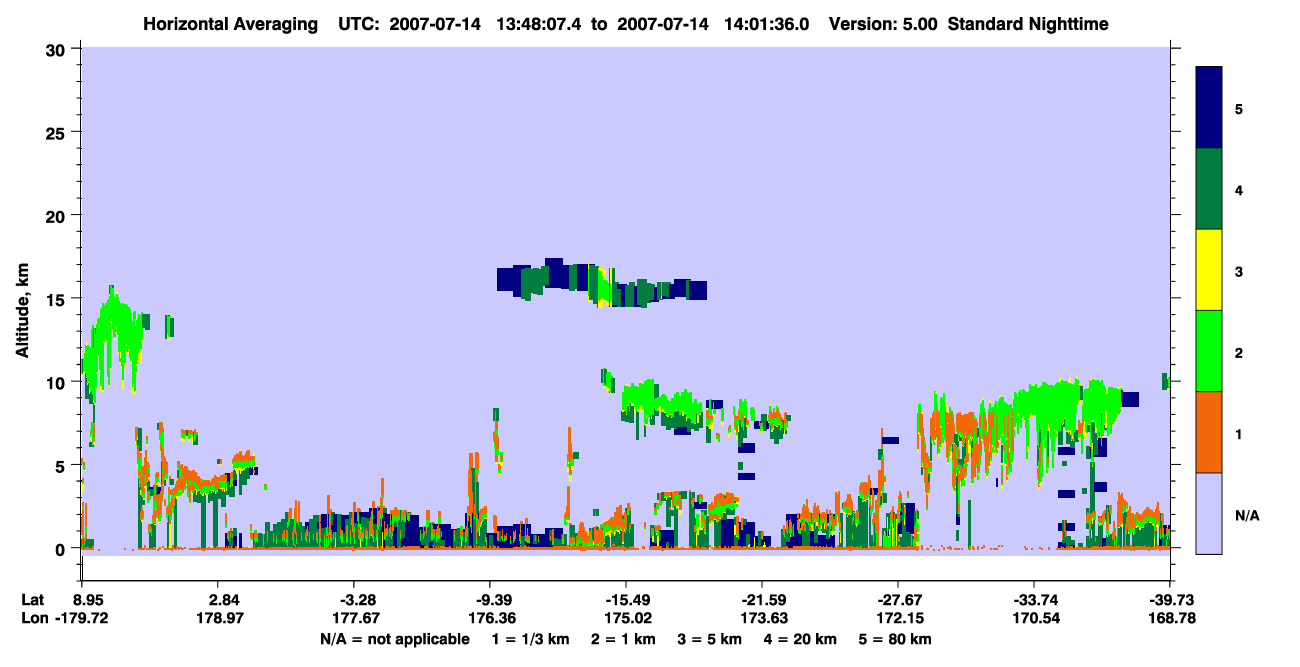1300x667 pixels.
Task: Click the longitude value 172.15
Action: pyautogui.click(x=900, y=619)
